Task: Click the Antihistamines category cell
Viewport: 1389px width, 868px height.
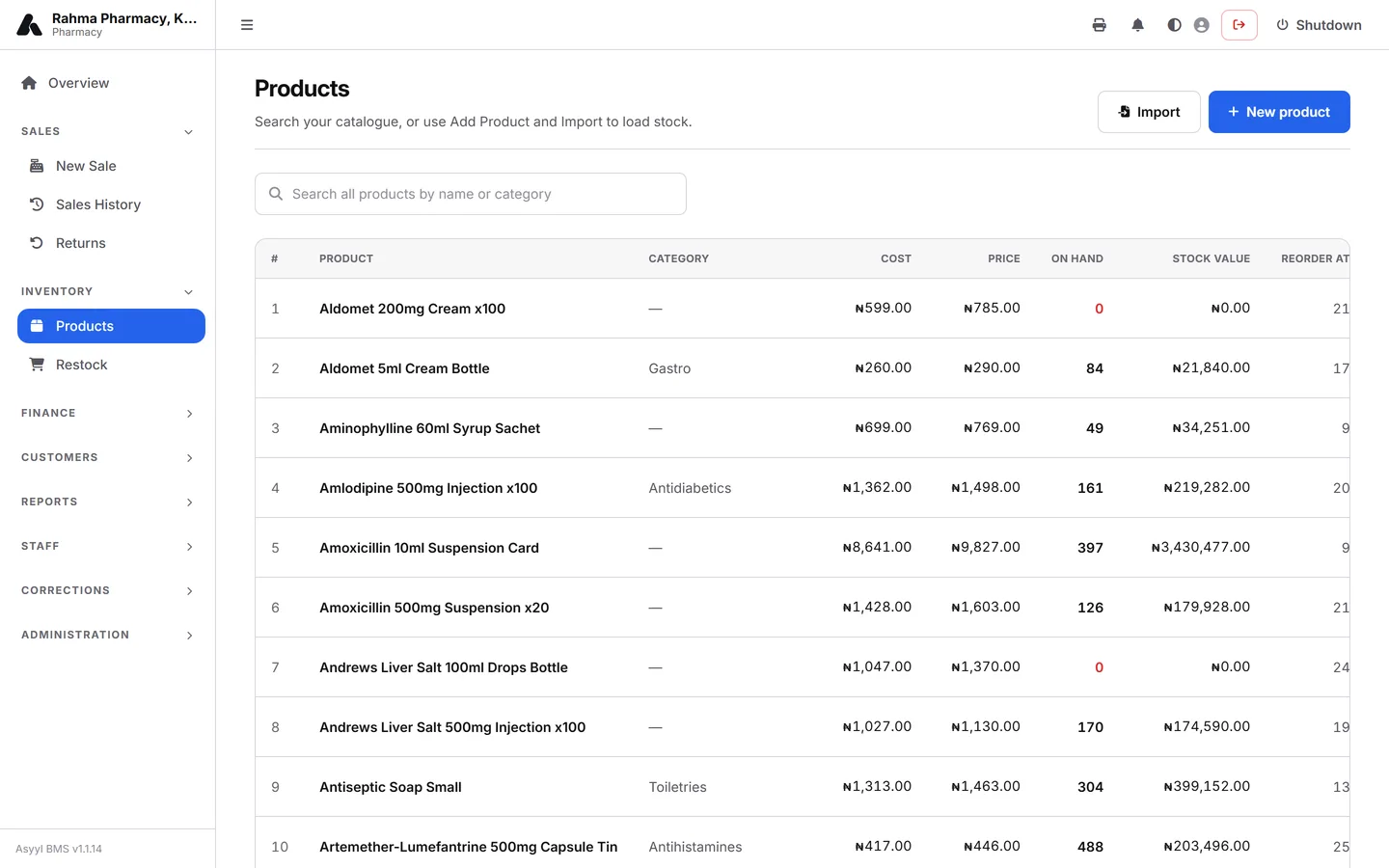Action: pyautogui.click(x=695, y=847)
